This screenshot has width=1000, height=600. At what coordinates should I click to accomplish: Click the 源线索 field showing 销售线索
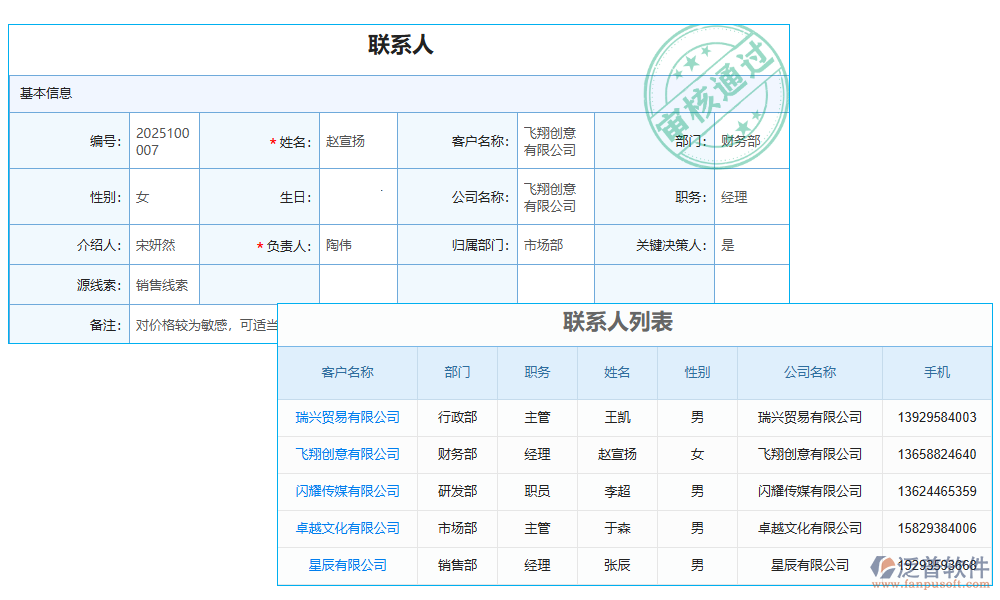tap(163, 284)
